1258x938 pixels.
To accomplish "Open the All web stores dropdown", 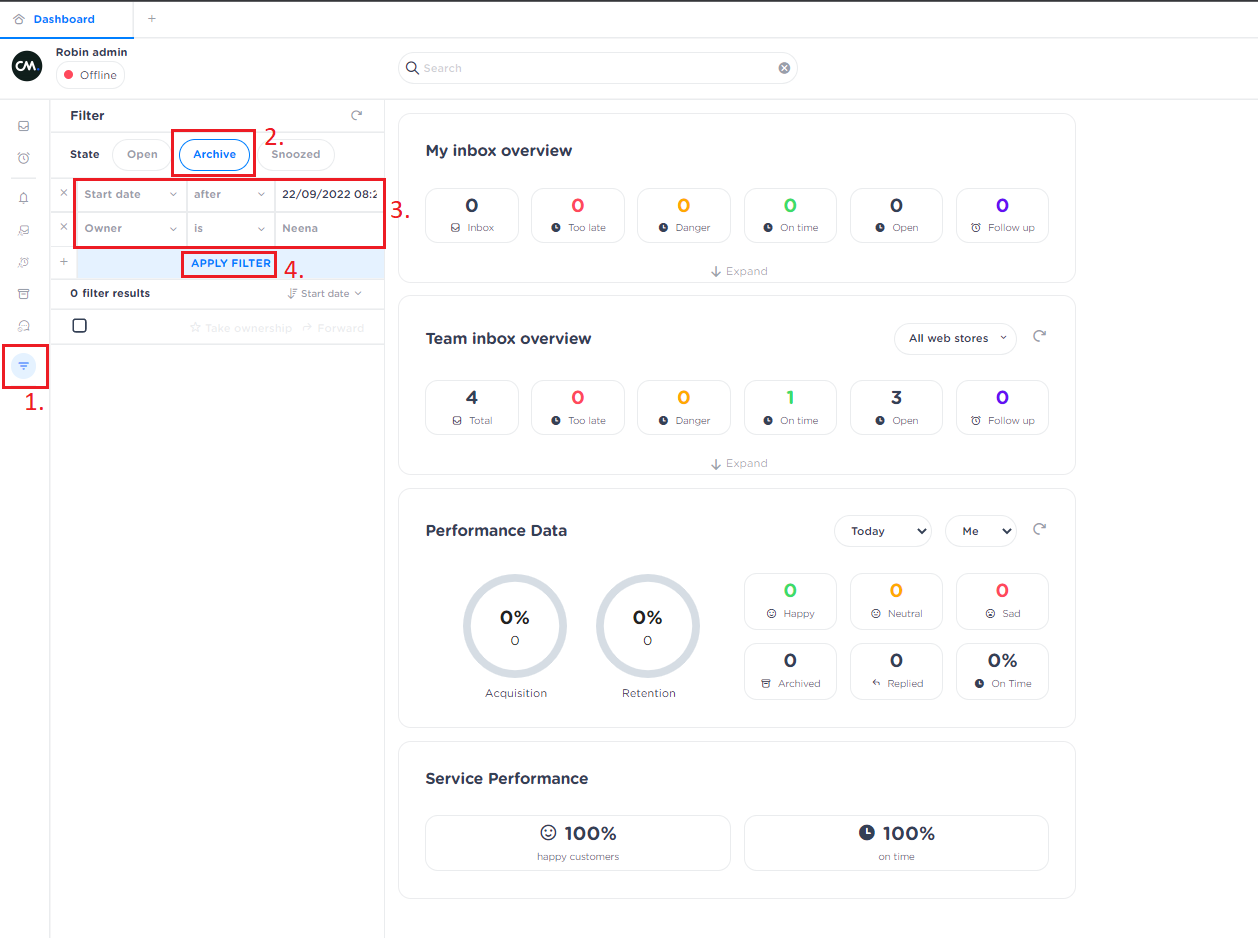I will (x=955, y=339).
